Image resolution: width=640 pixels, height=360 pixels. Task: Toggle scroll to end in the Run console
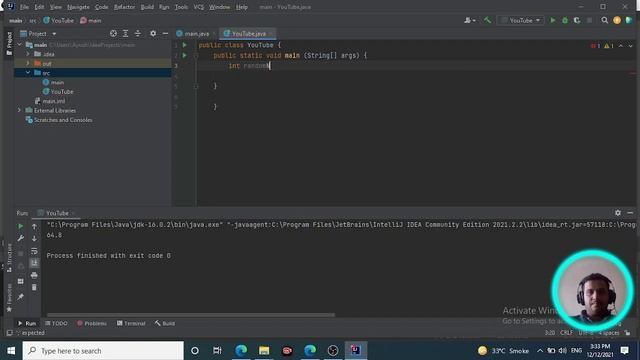pos(34,263)
